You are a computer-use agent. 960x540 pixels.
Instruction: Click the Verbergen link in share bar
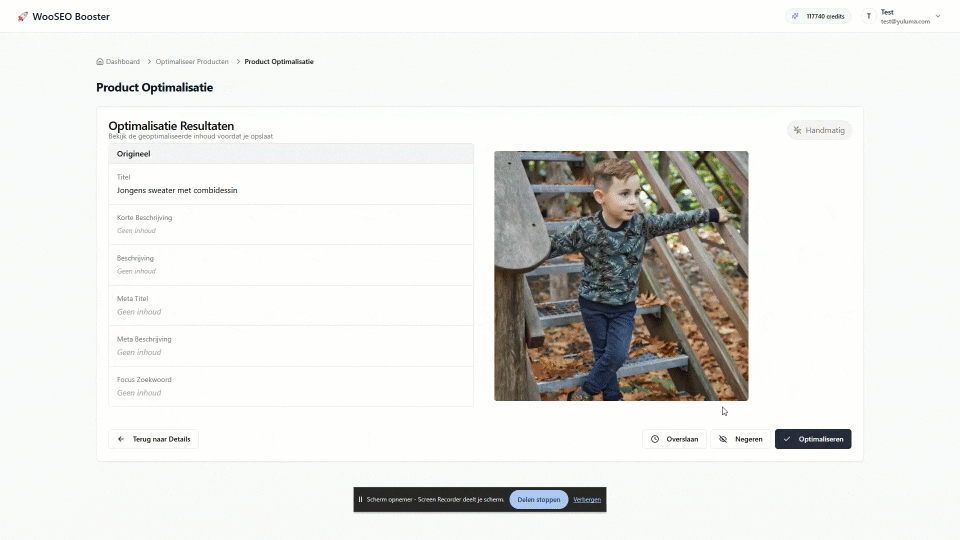pyautogui.click(x=587, y=500)
